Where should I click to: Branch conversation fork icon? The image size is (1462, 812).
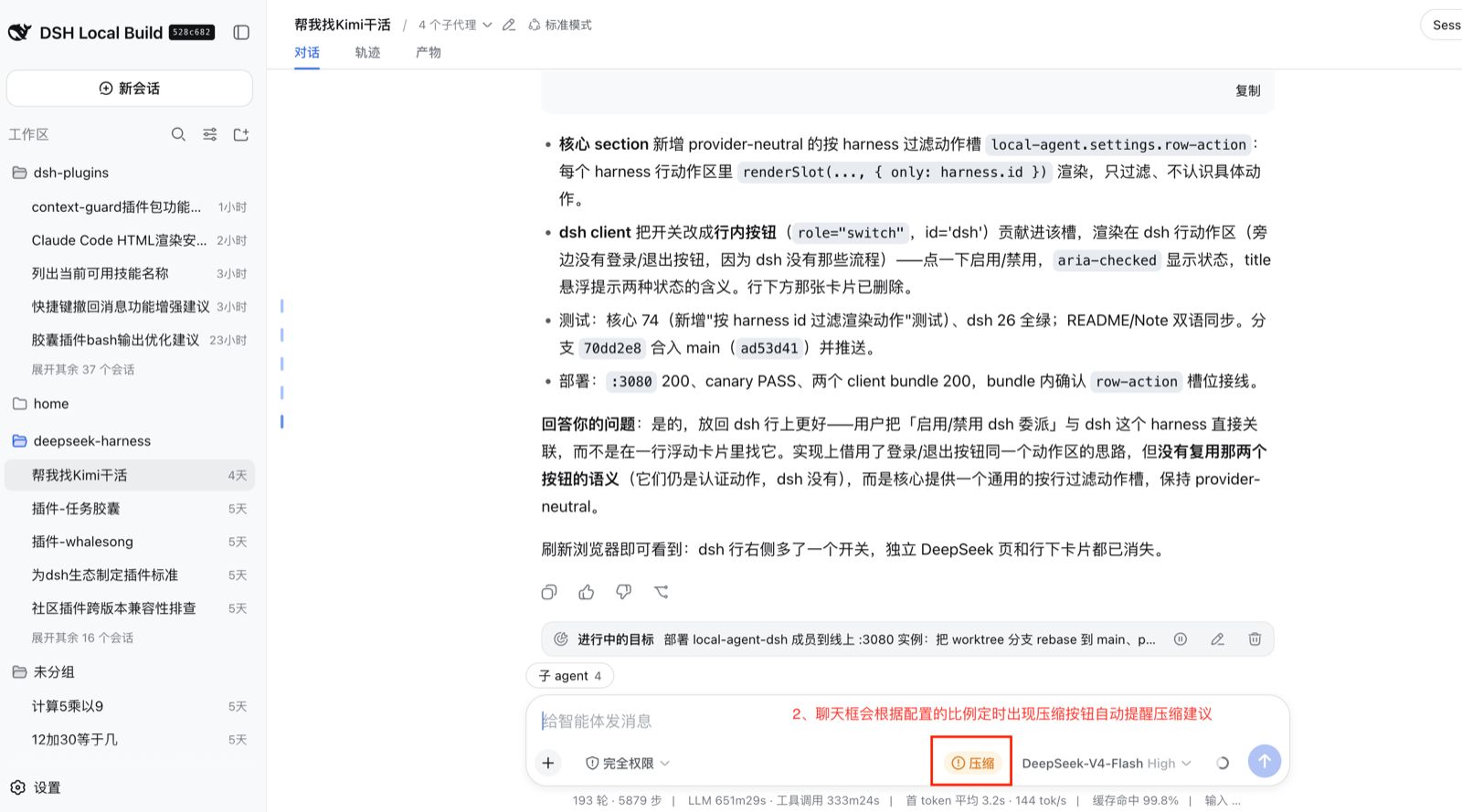[x=662, y=592]
